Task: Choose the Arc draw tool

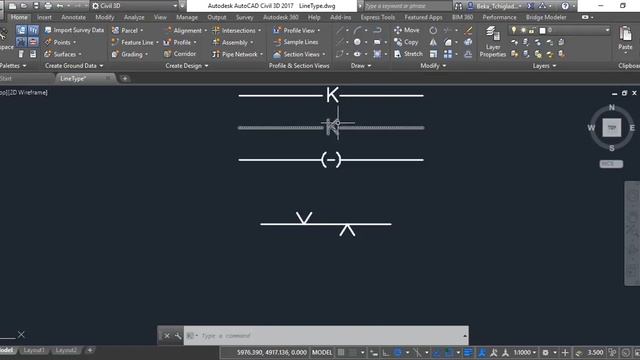Action: (357, 30)
